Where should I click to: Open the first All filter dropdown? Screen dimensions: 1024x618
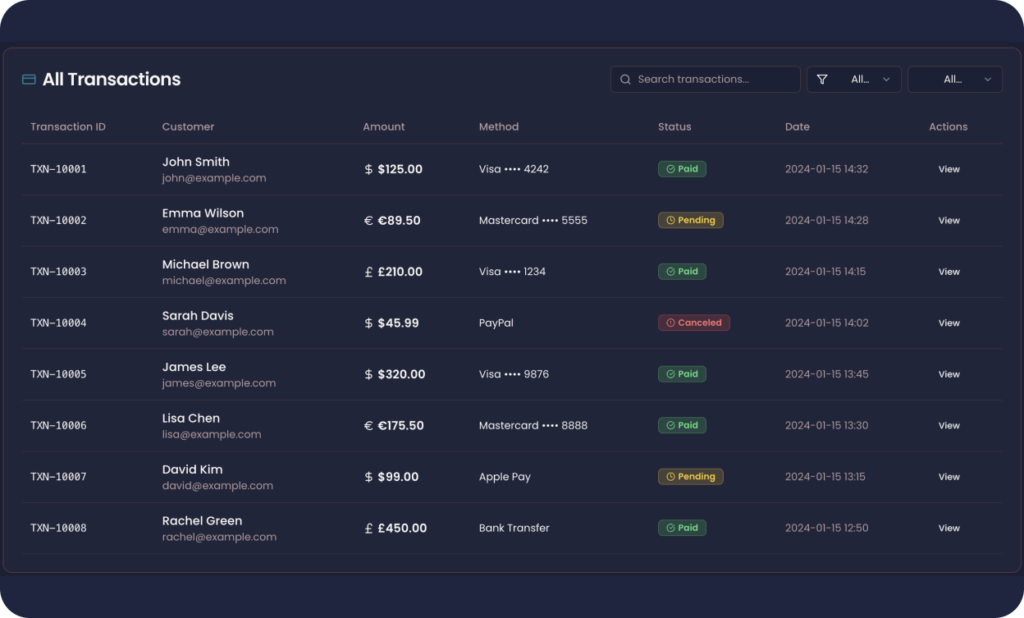click(x=854, y=79)
